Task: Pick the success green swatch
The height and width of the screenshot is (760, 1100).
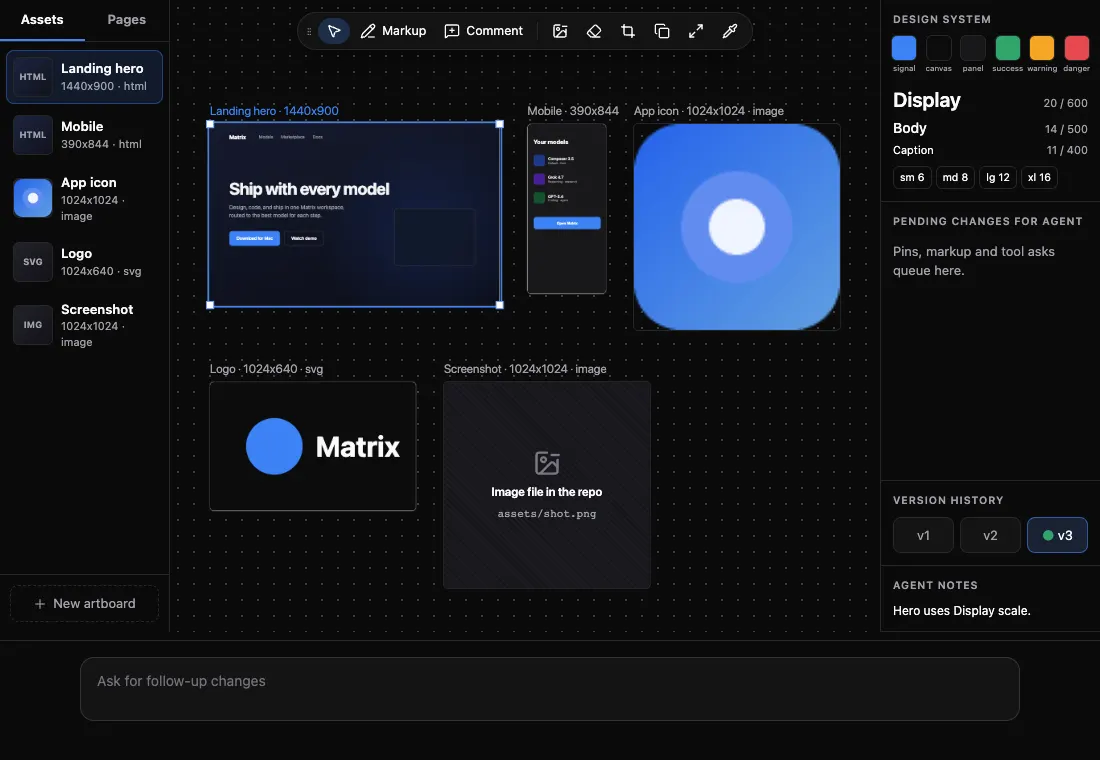Action: point(1007,48)
